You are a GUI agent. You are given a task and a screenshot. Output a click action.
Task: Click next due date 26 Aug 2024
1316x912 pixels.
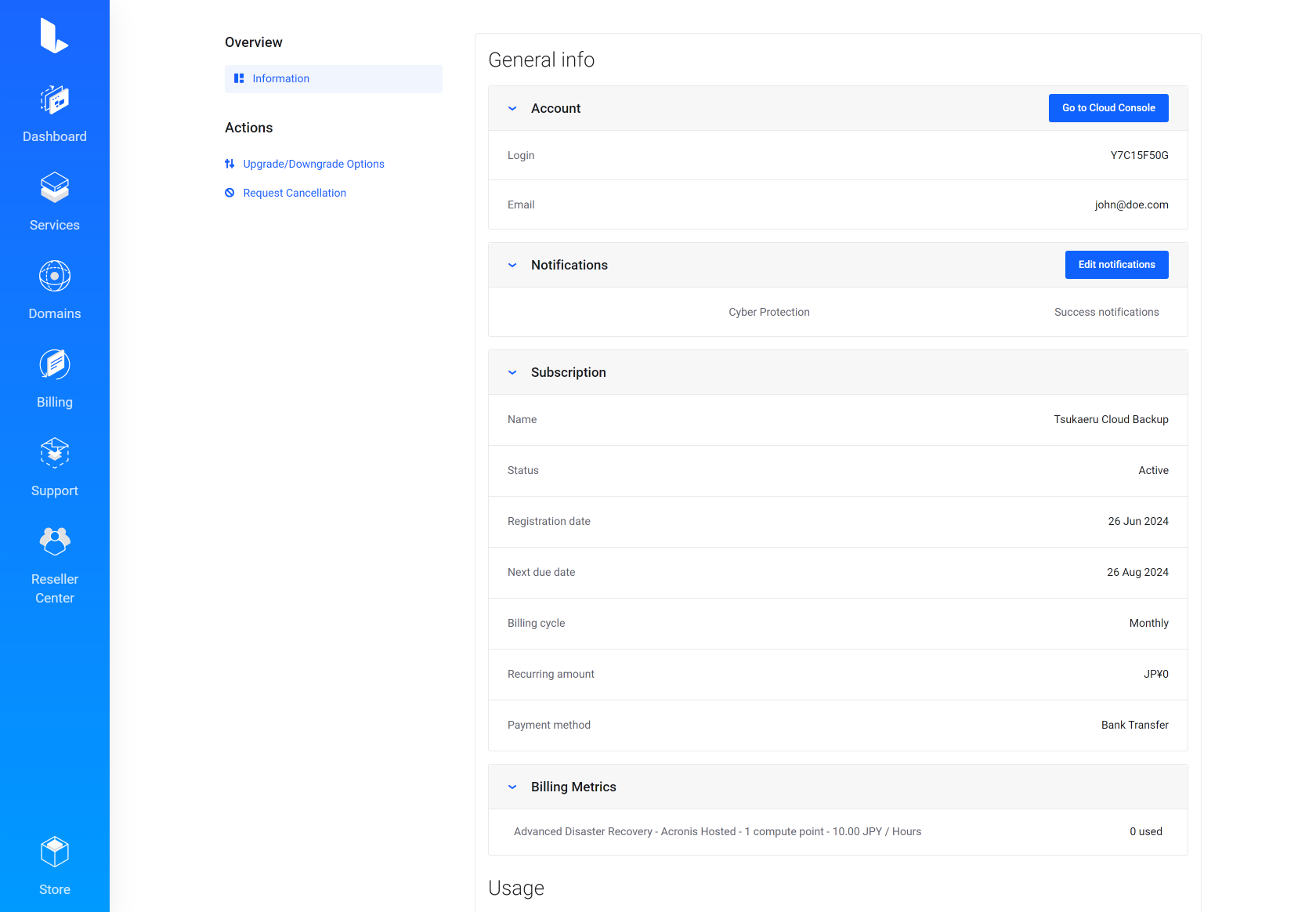coord(1137,572)
